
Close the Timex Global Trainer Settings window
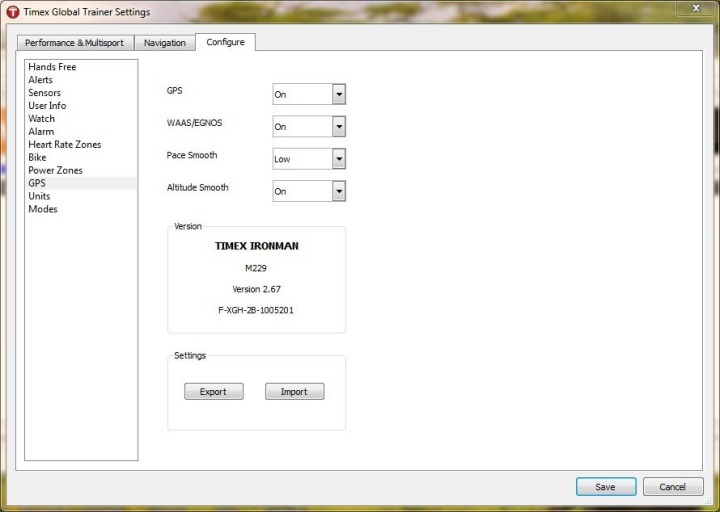point(696,8)
